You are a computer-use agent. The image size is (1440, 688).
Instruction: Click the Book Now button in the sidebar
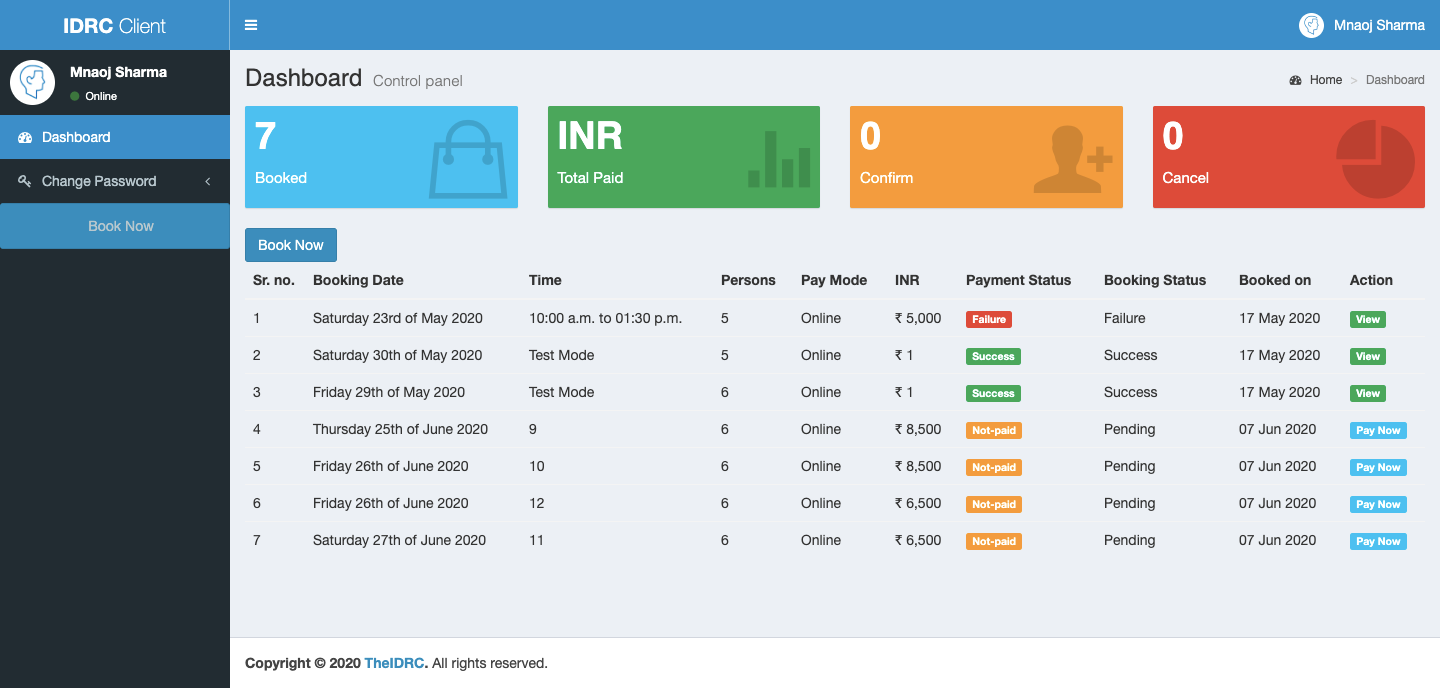click(120, 226)
